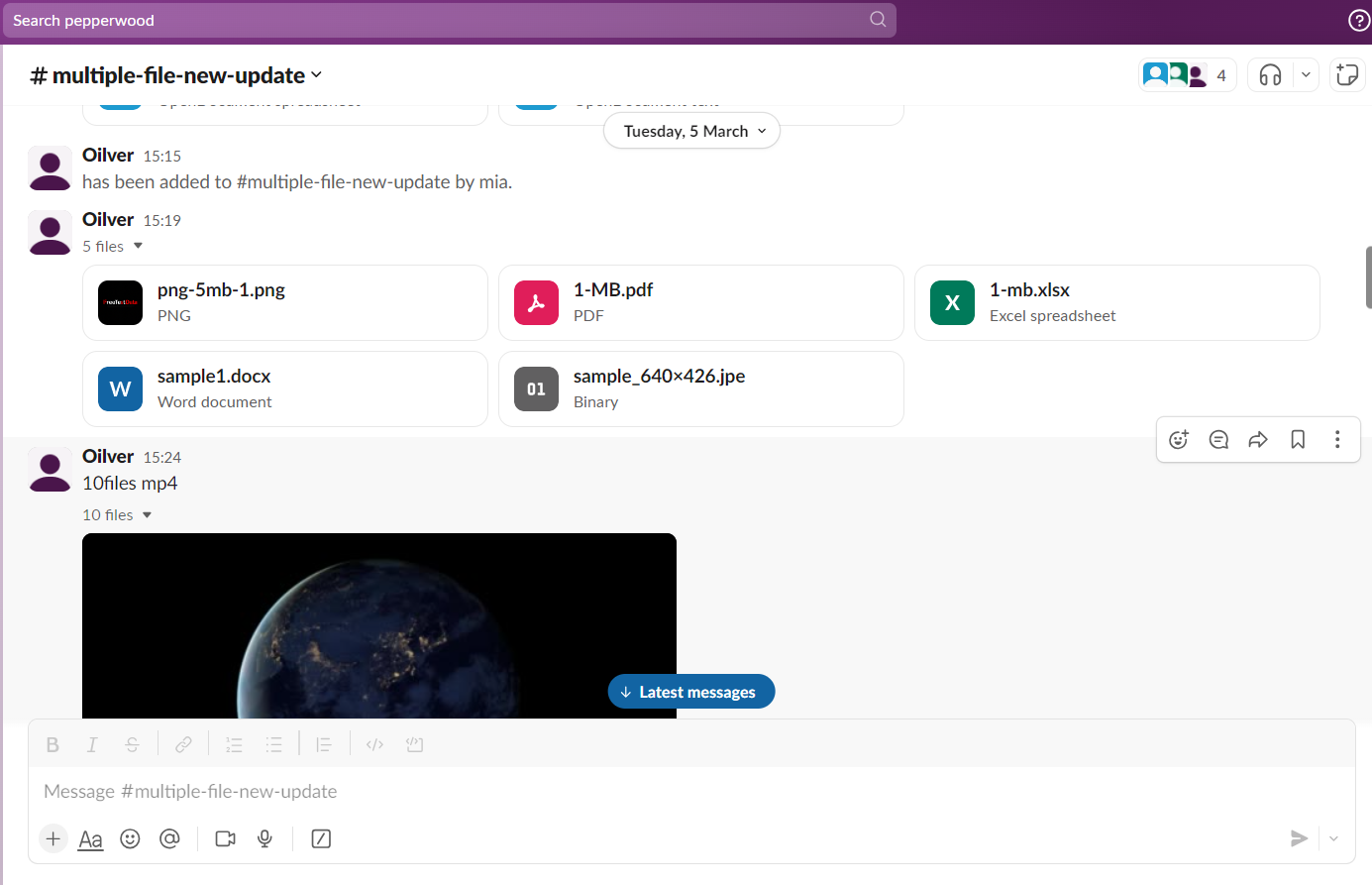Toggle the Aa formatting toolbar
This screenshot has height=885, width=1372.
tap(90, 839)
